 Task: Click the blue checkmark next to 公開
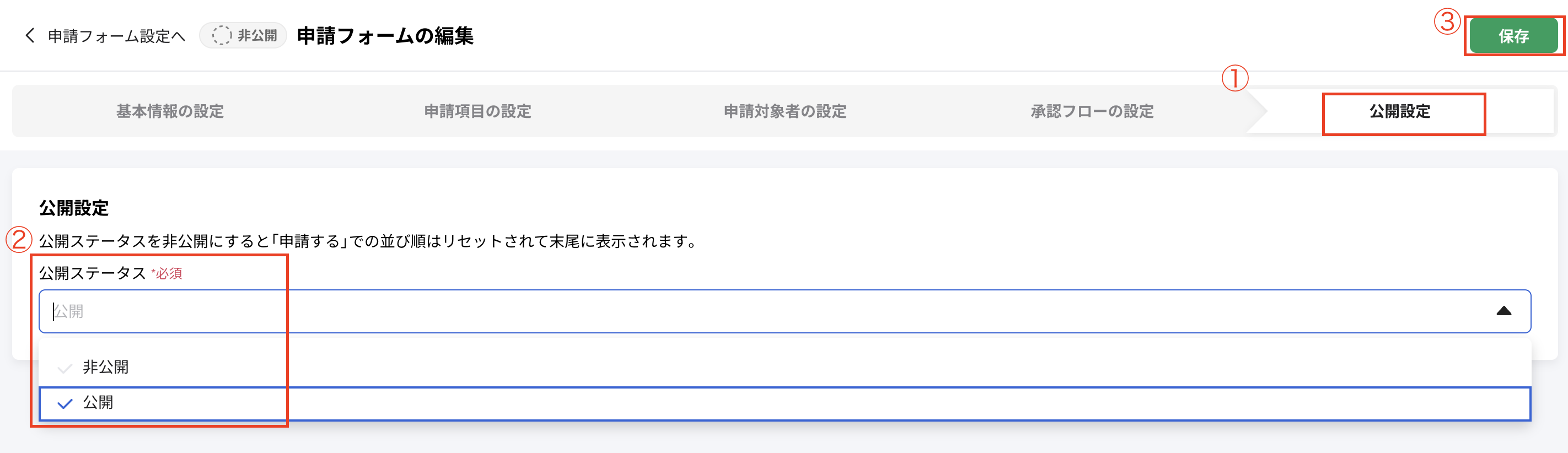click(63, 403)
